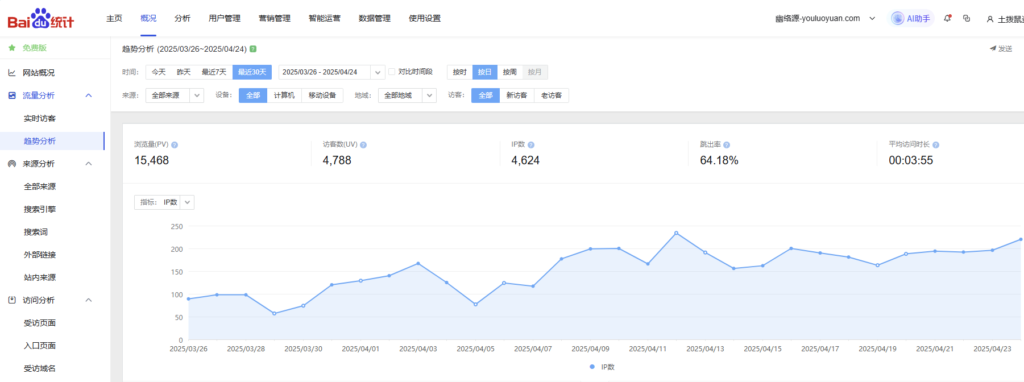The height and width of the screenshot is (382, 1024).
Task: Collapse the 访问分析 section chevron
Action: 89,300
